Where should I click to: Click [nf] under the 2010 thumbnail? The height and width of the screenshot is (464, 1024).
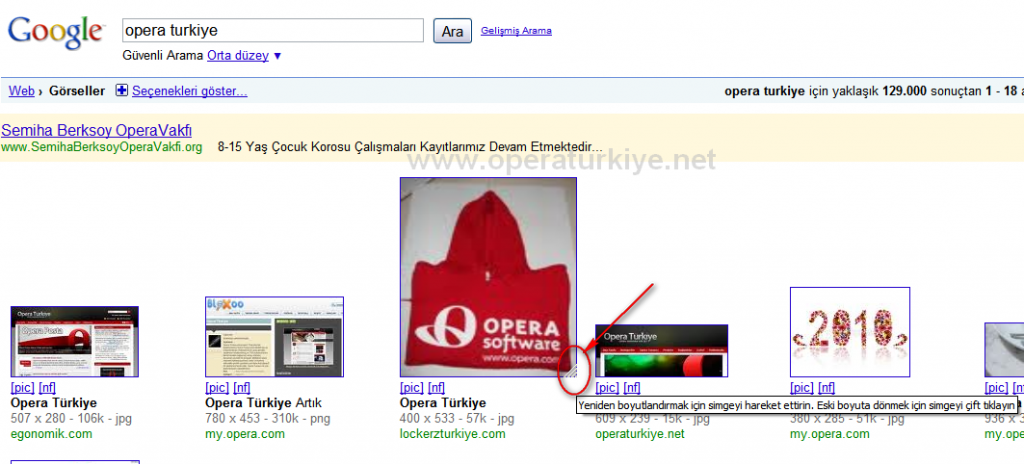click(827, 388)
